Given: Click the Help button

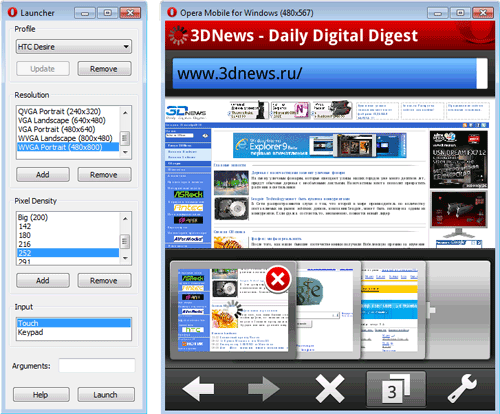Looking at the screenshot, I should (41, 395).
